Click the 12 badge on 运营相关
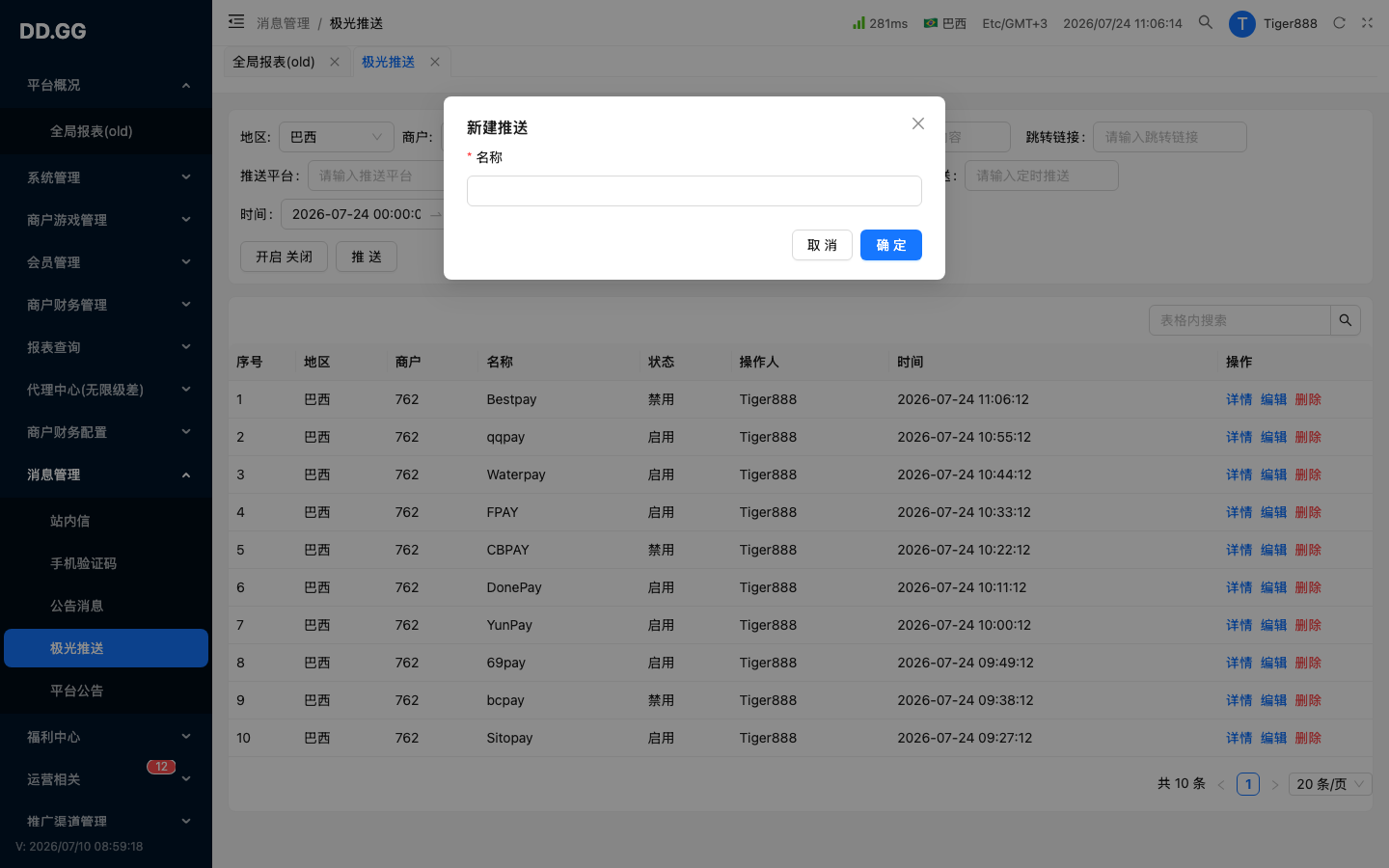The height and width of the screenshot is (868, 1389). pyautogui.click(x=161, y=767)
